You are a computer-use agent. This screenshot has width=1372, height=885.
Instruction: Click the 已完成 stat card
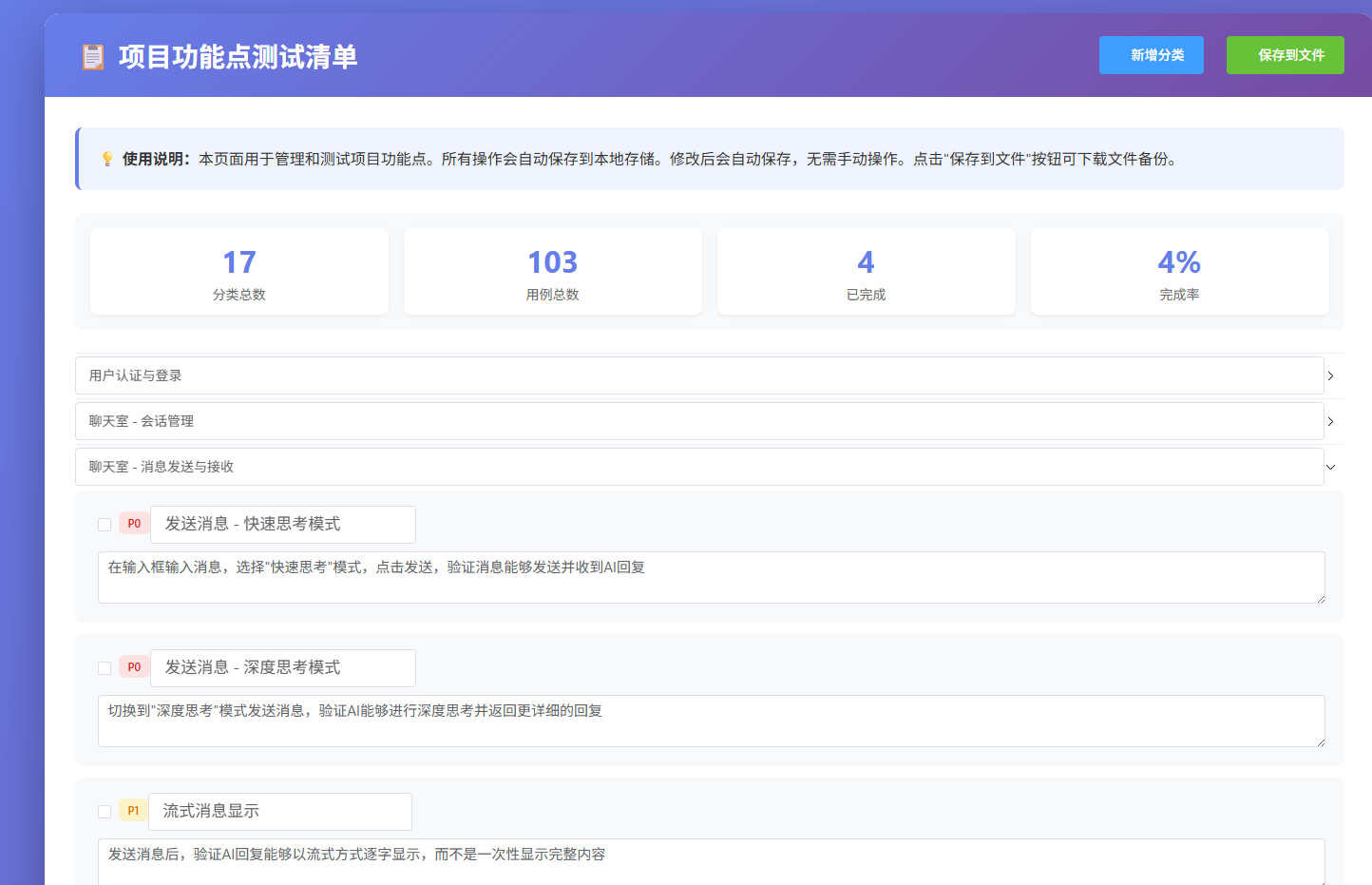click(866, 271)
